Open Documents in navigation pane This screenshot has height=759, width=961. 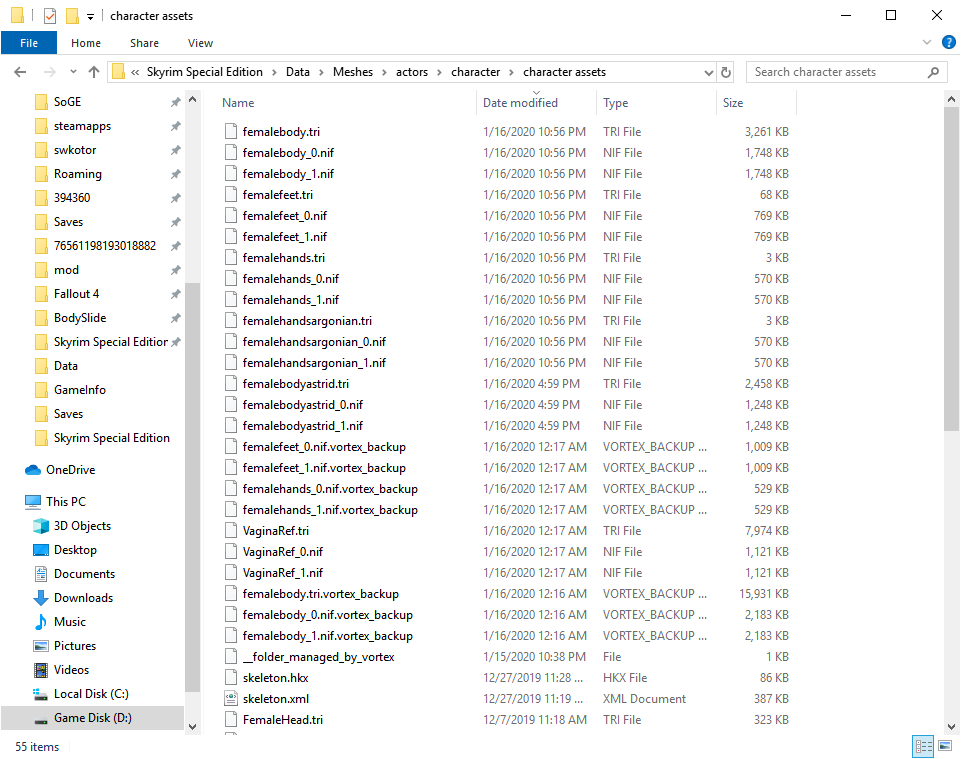coord(84,574)
